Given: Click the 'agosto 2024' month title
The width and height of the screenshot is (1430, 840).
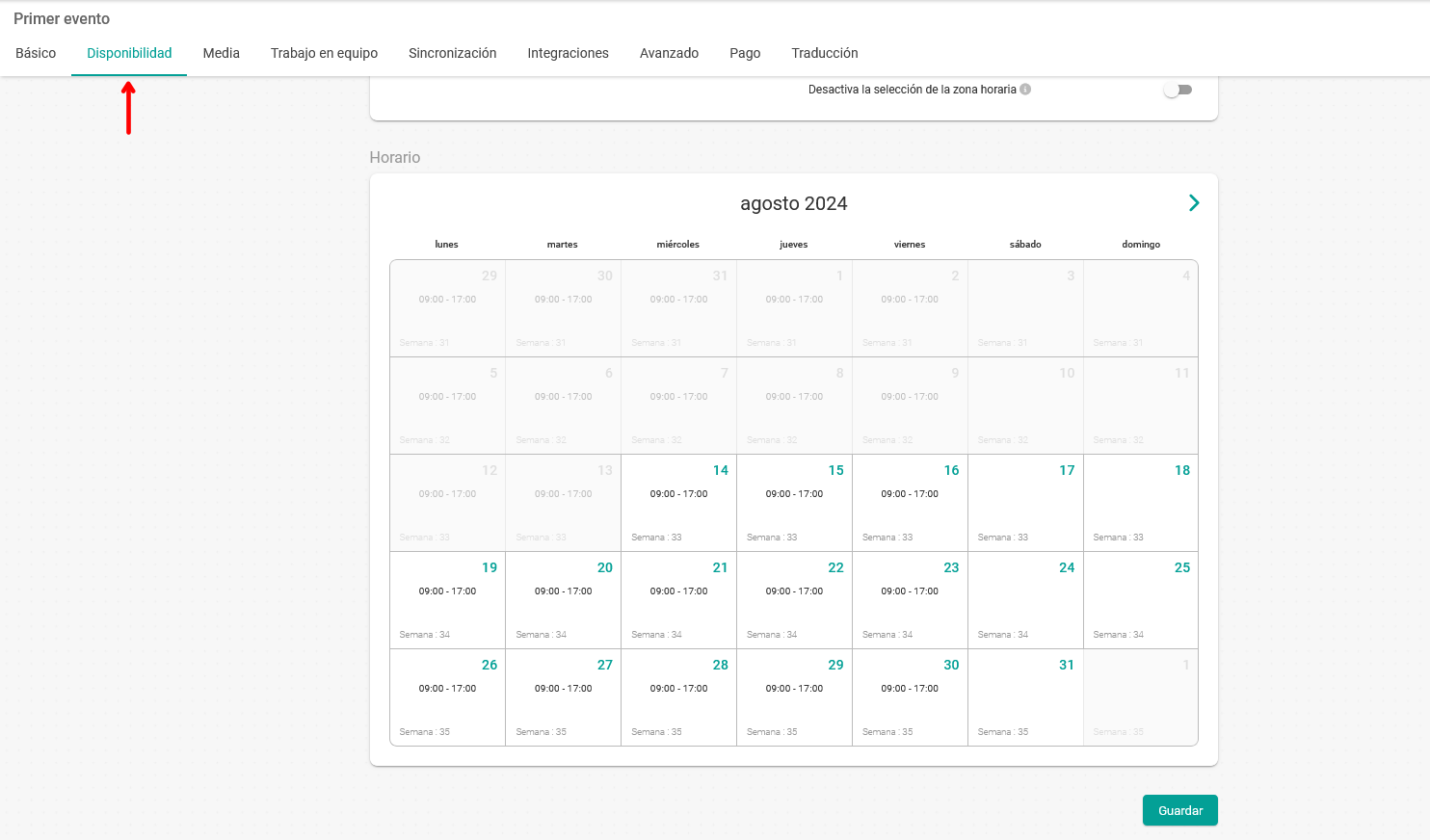Looking at the screenshot, I should coord(794,203).
